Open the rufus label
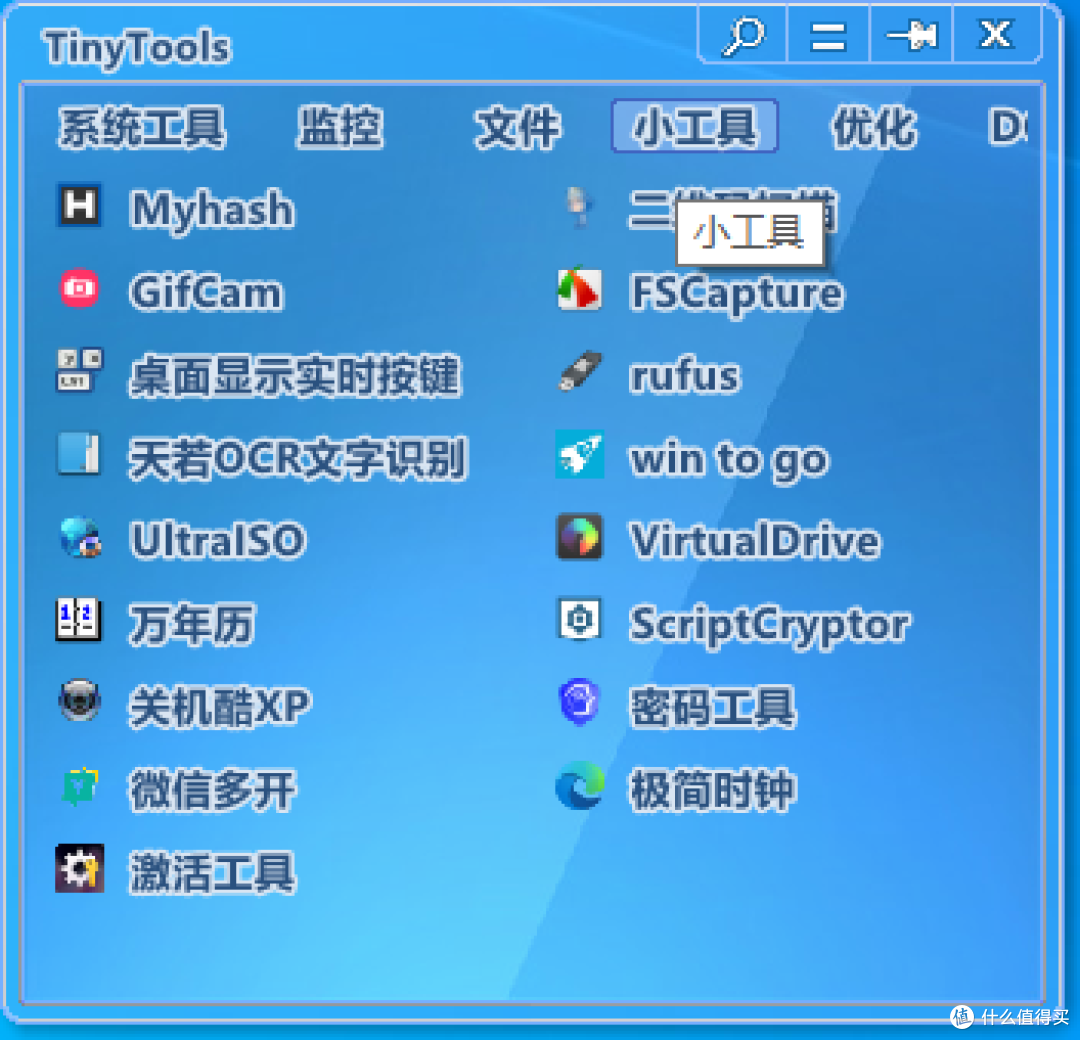1080x1040 pixels. click(685, 376)
